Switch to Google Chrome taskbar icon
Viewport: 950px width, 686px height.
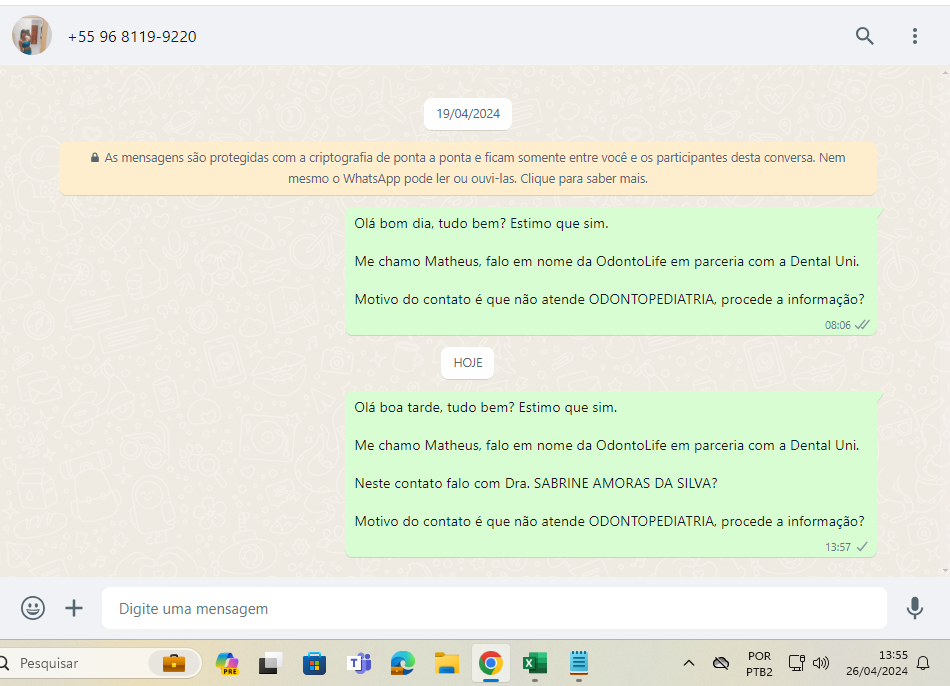491,664
